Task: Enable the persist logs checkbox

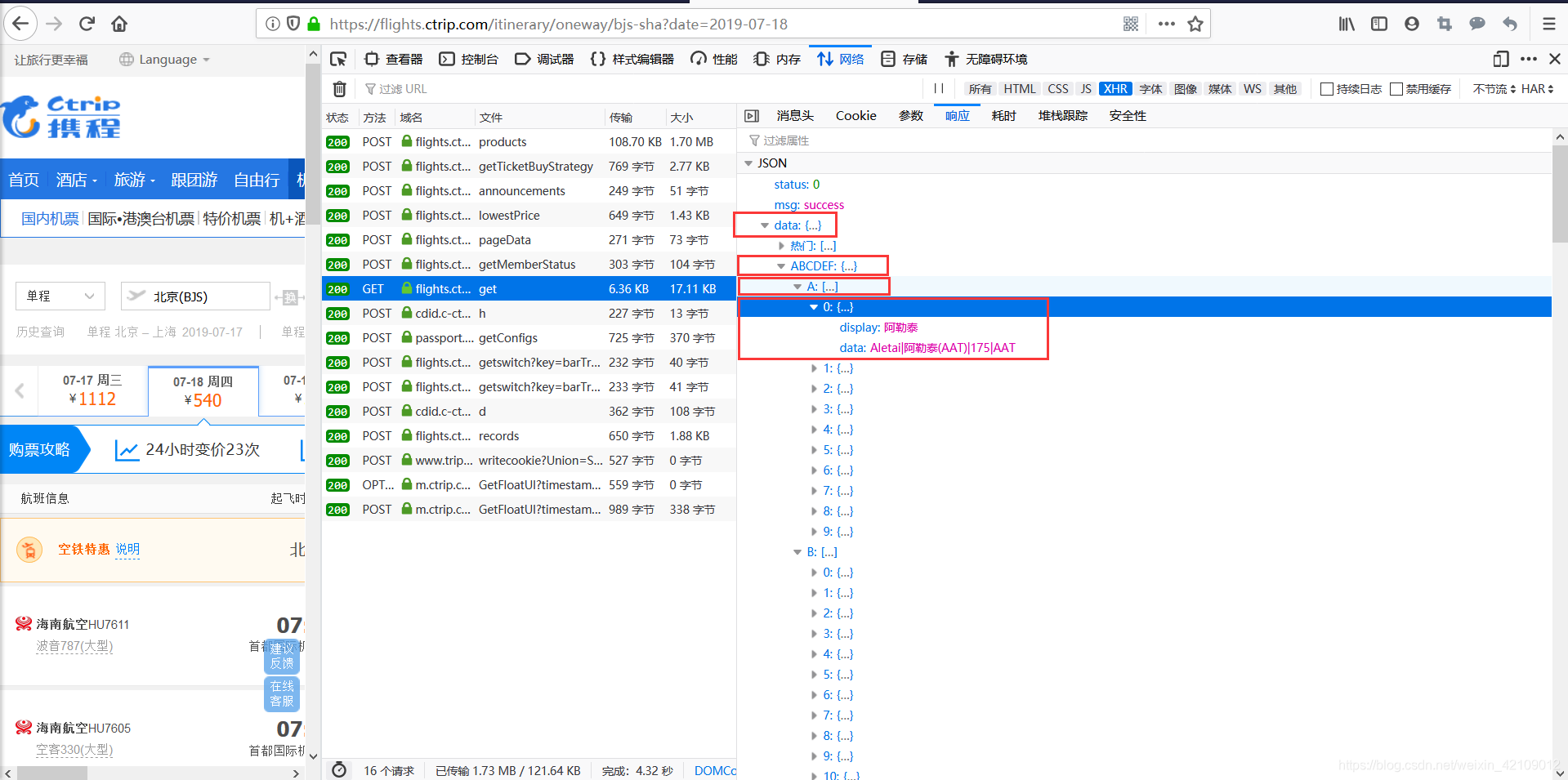Action: click(1327, 89)
